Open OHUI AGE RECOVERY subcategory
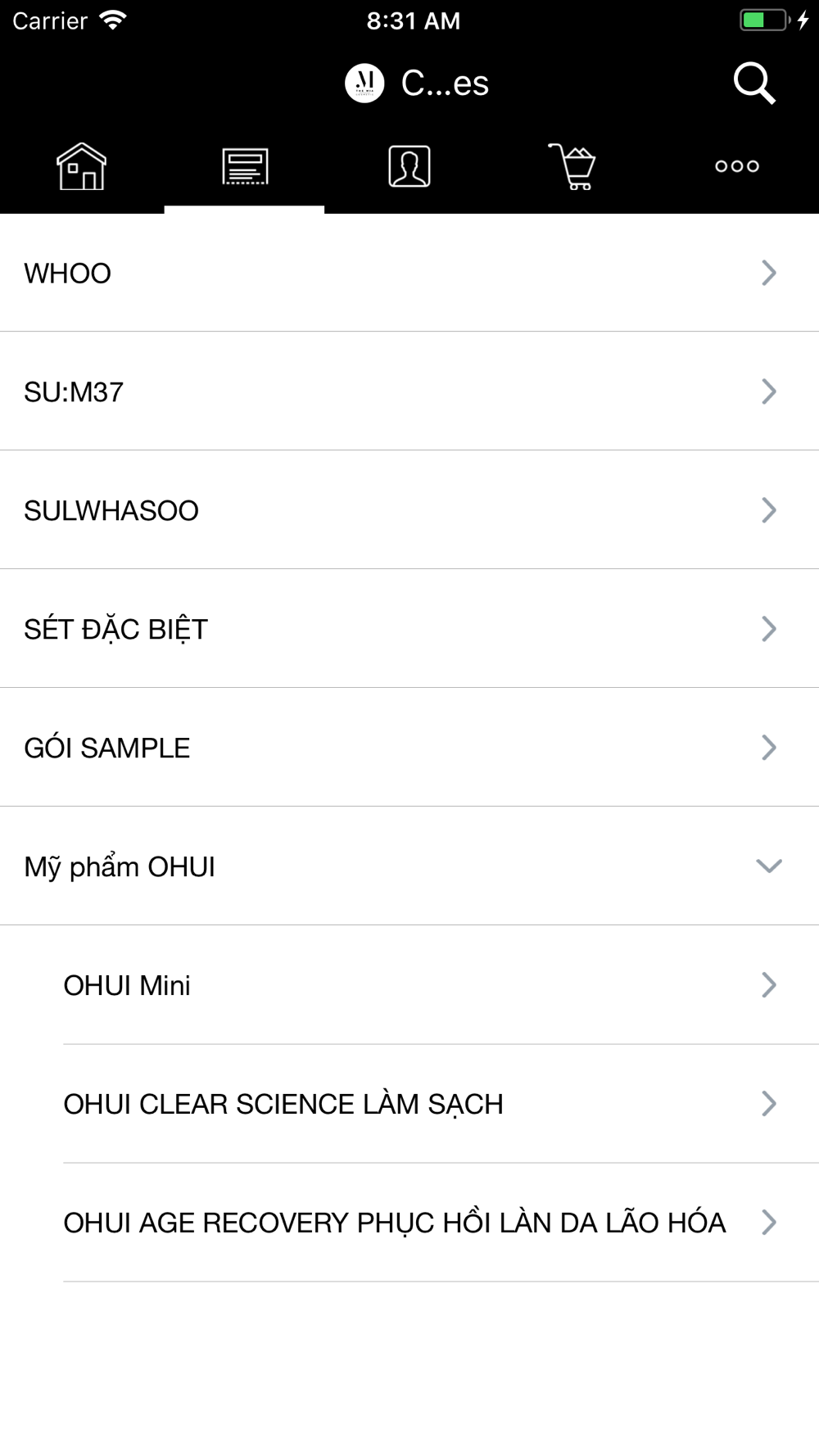 click(x=394, y=1223)
